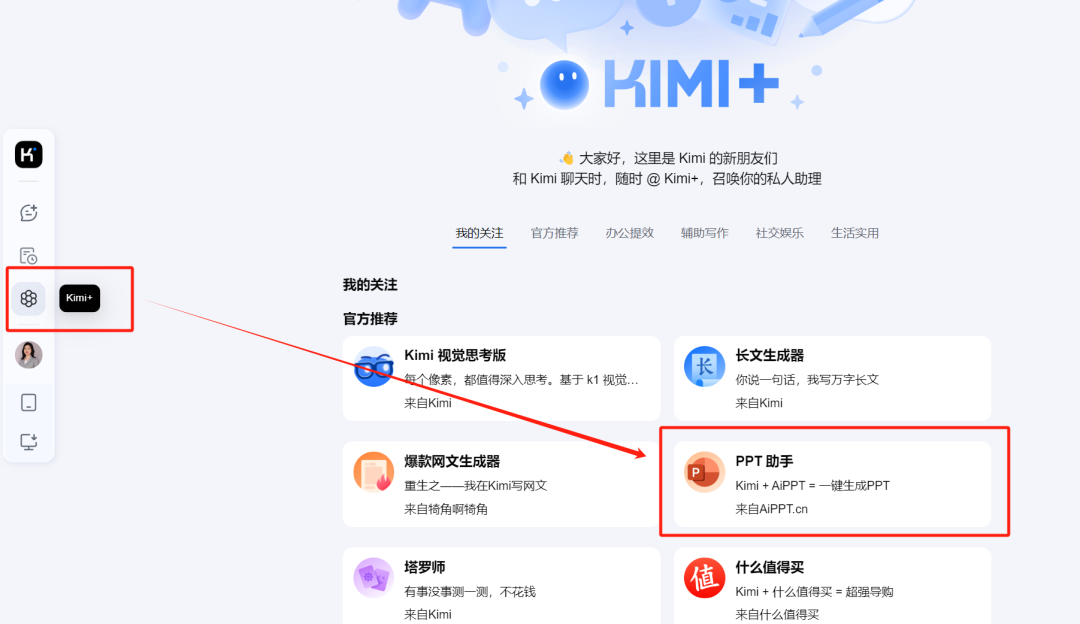Click the PPT 助手 PowerPoint icon

pos(705,472)
